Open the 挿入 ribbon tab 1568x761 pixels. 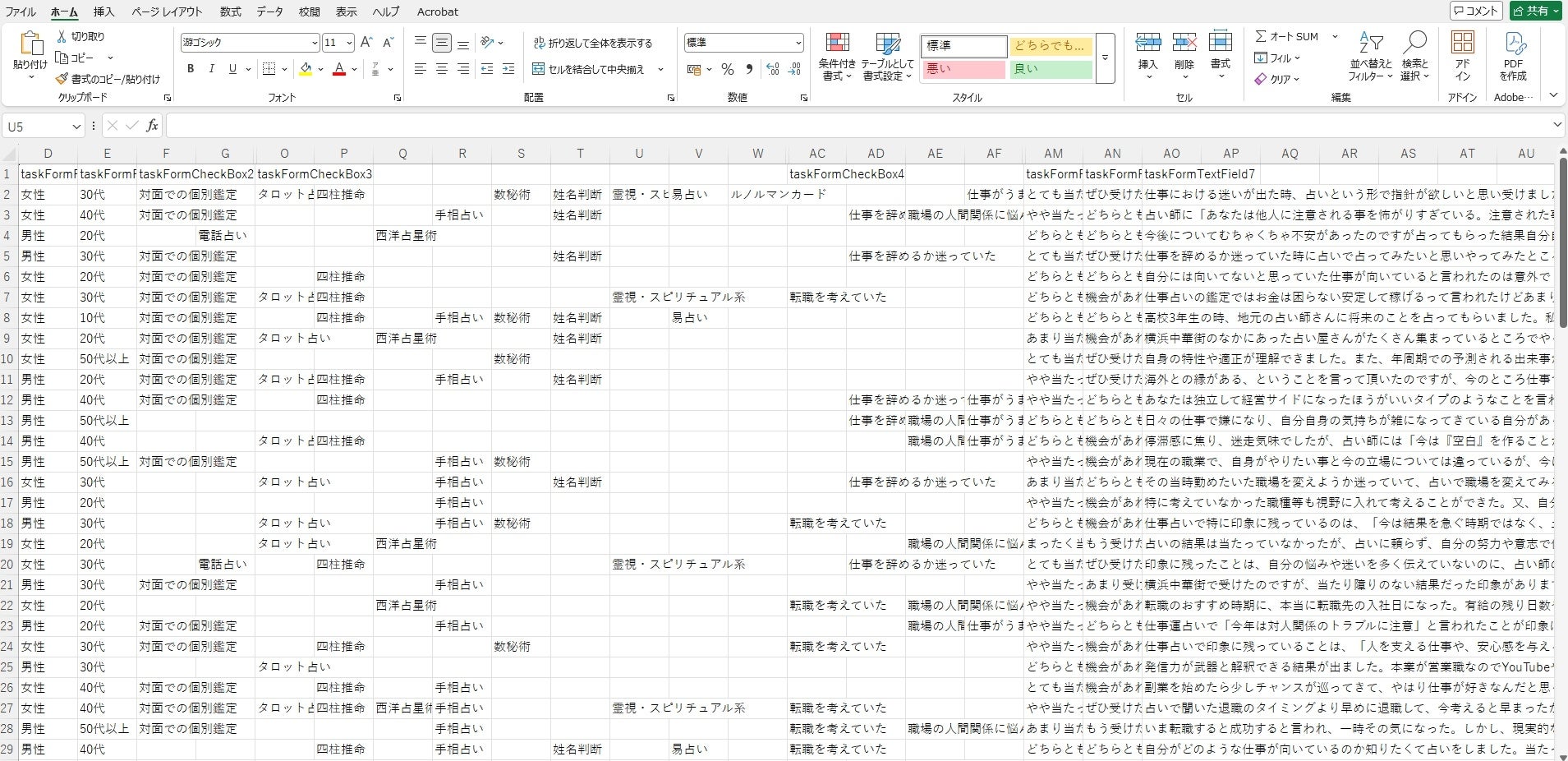(103, 12)
